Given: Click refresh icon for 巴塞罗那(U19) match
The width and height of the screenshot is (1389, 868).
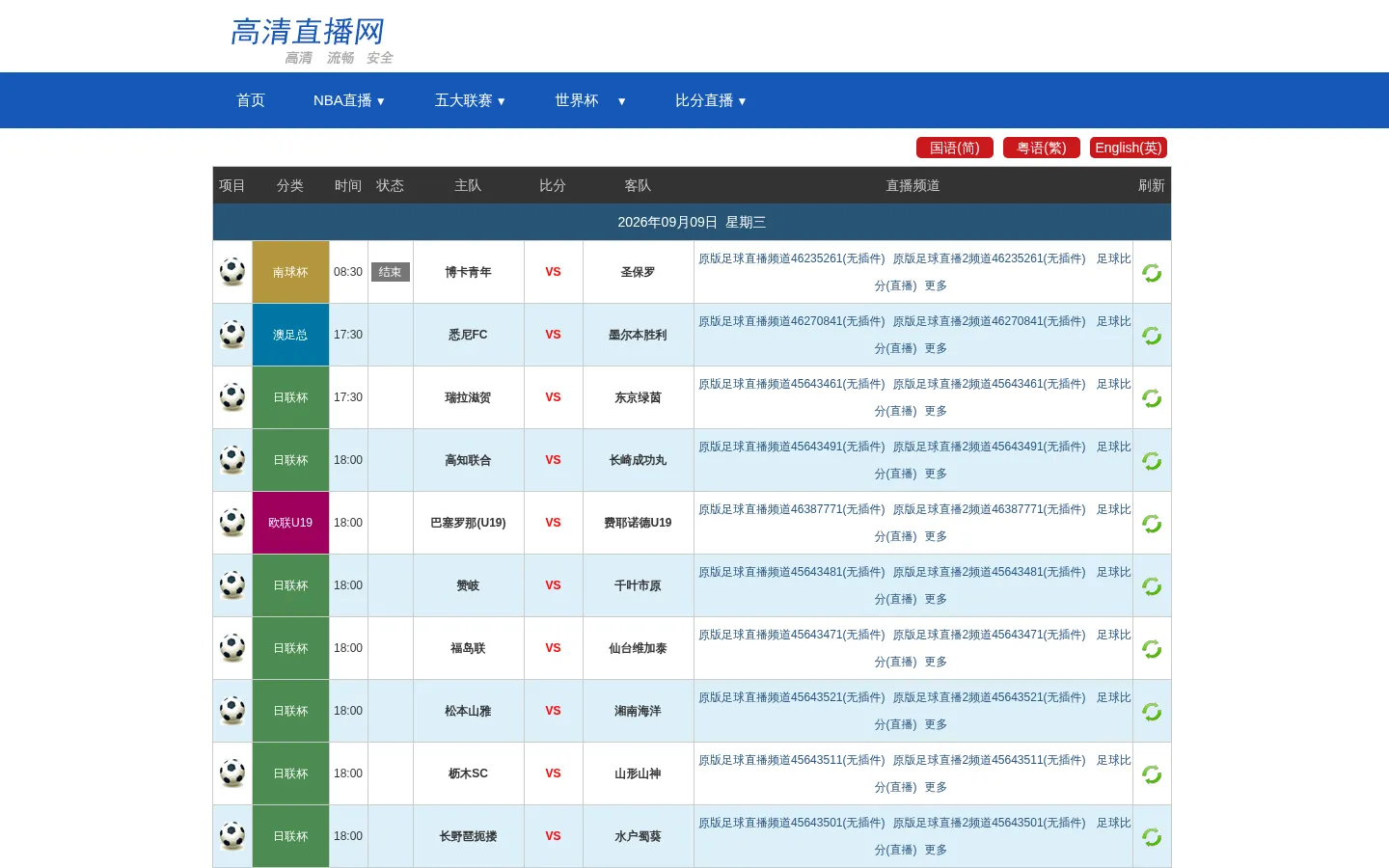Looking at the screenshot, I should click(1152, 524).
